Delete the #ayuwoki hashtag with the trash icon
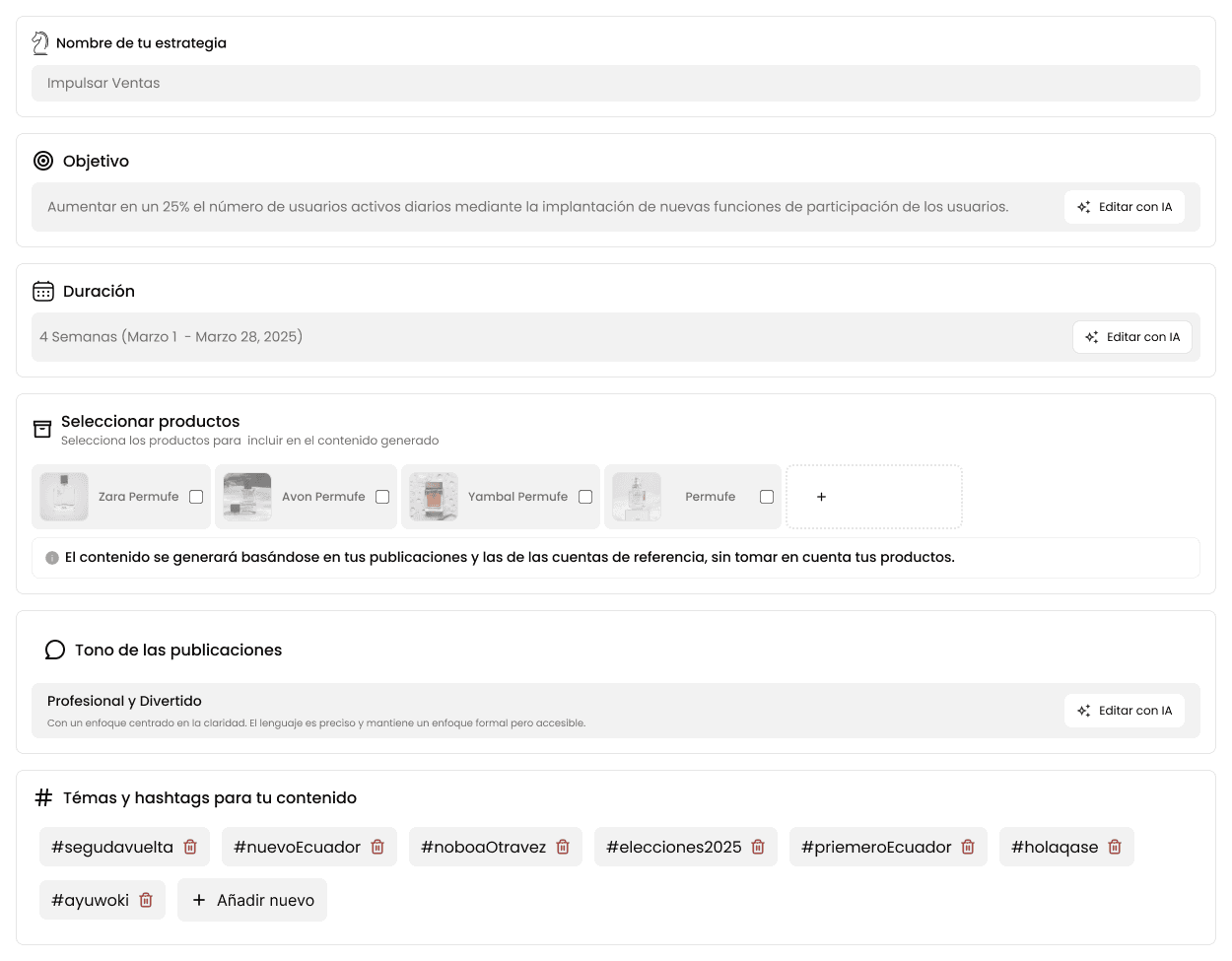This screenshot has height=961, width=1232. click(146, 900)
